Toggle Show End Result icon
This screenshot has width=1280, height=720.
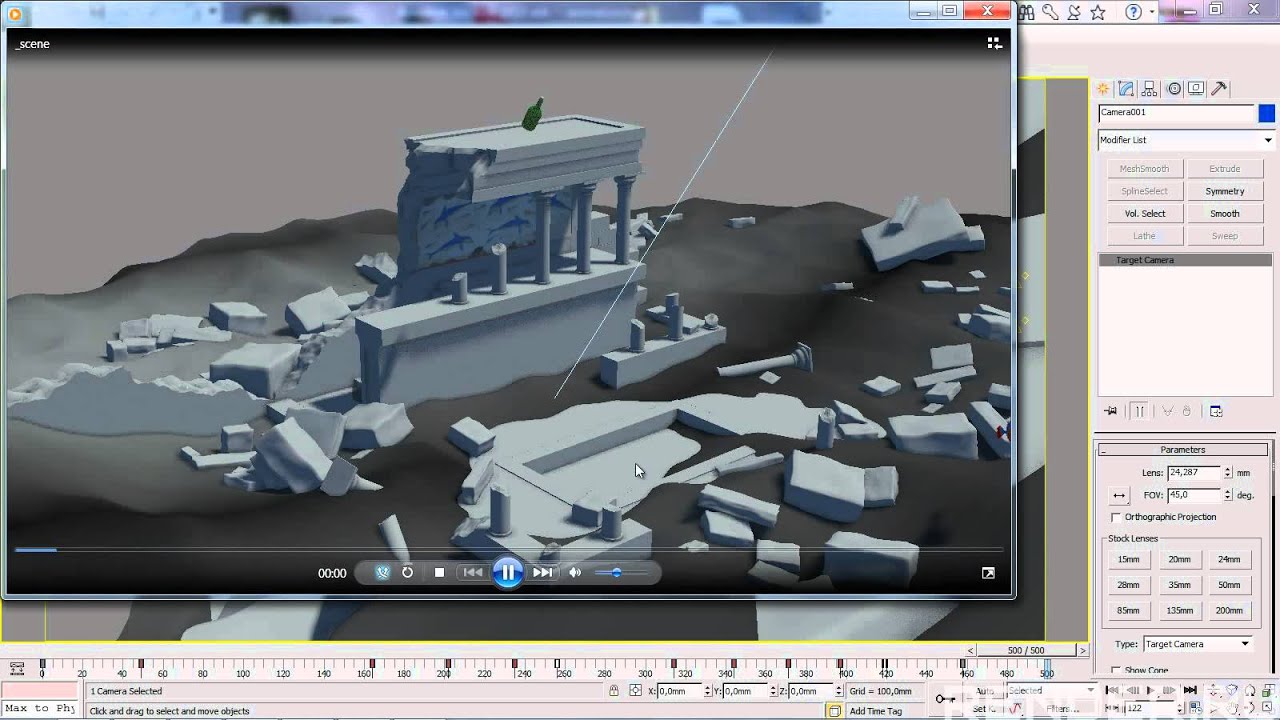[x=1139, y=411]
